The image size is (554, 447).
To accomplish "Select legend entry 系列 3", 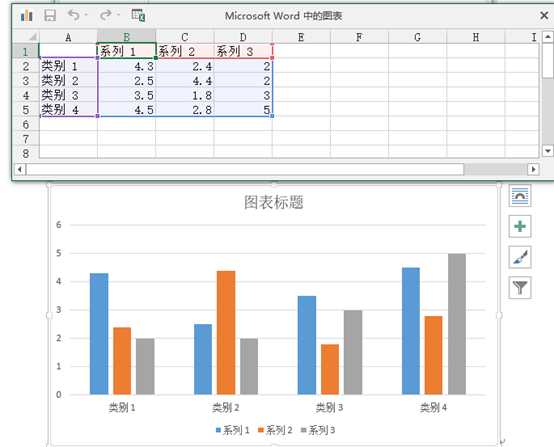I will coord(318,430).
